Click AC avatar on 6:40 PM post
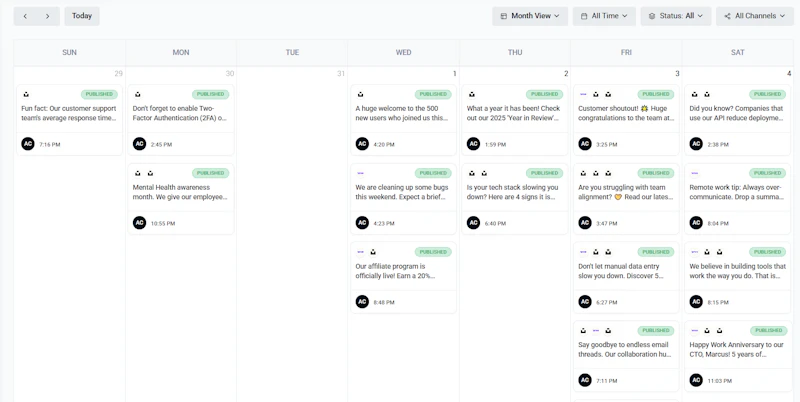Screen dimensions: 800x402 pos(473,223)
